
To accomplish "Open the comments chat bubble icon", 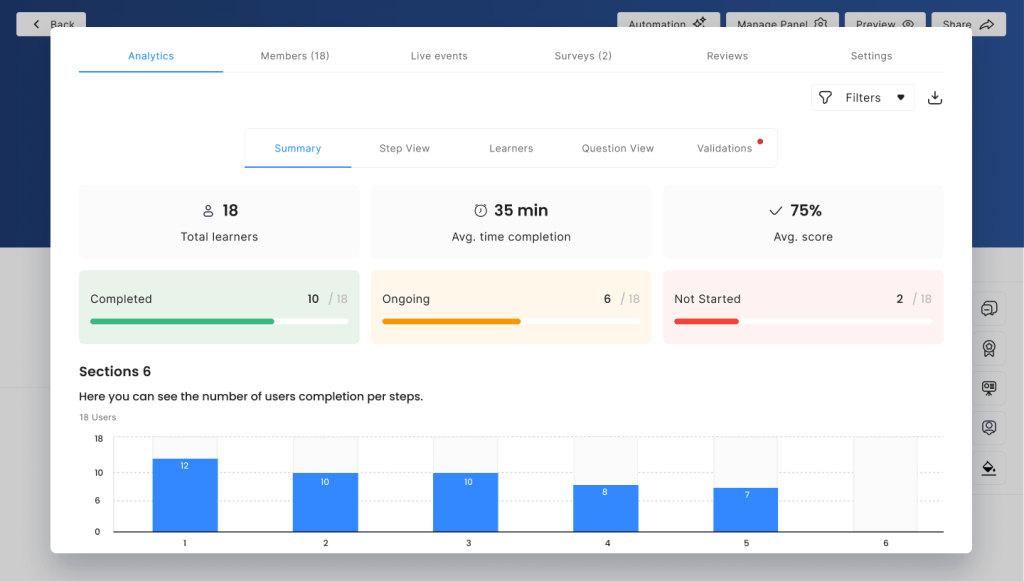I will [989, 309].
